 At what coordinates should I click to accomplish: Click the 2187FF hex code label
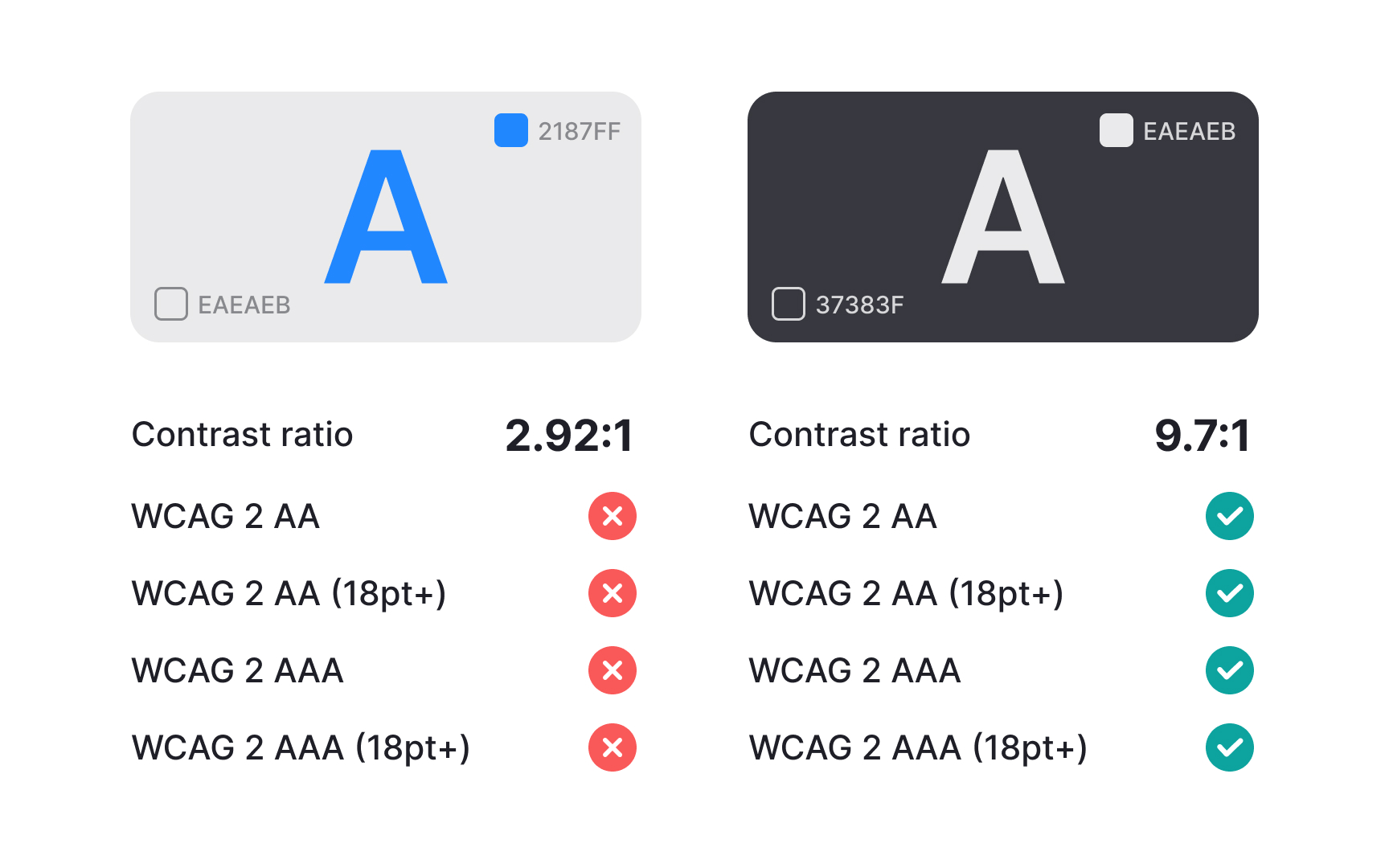[x=580, y=131]
